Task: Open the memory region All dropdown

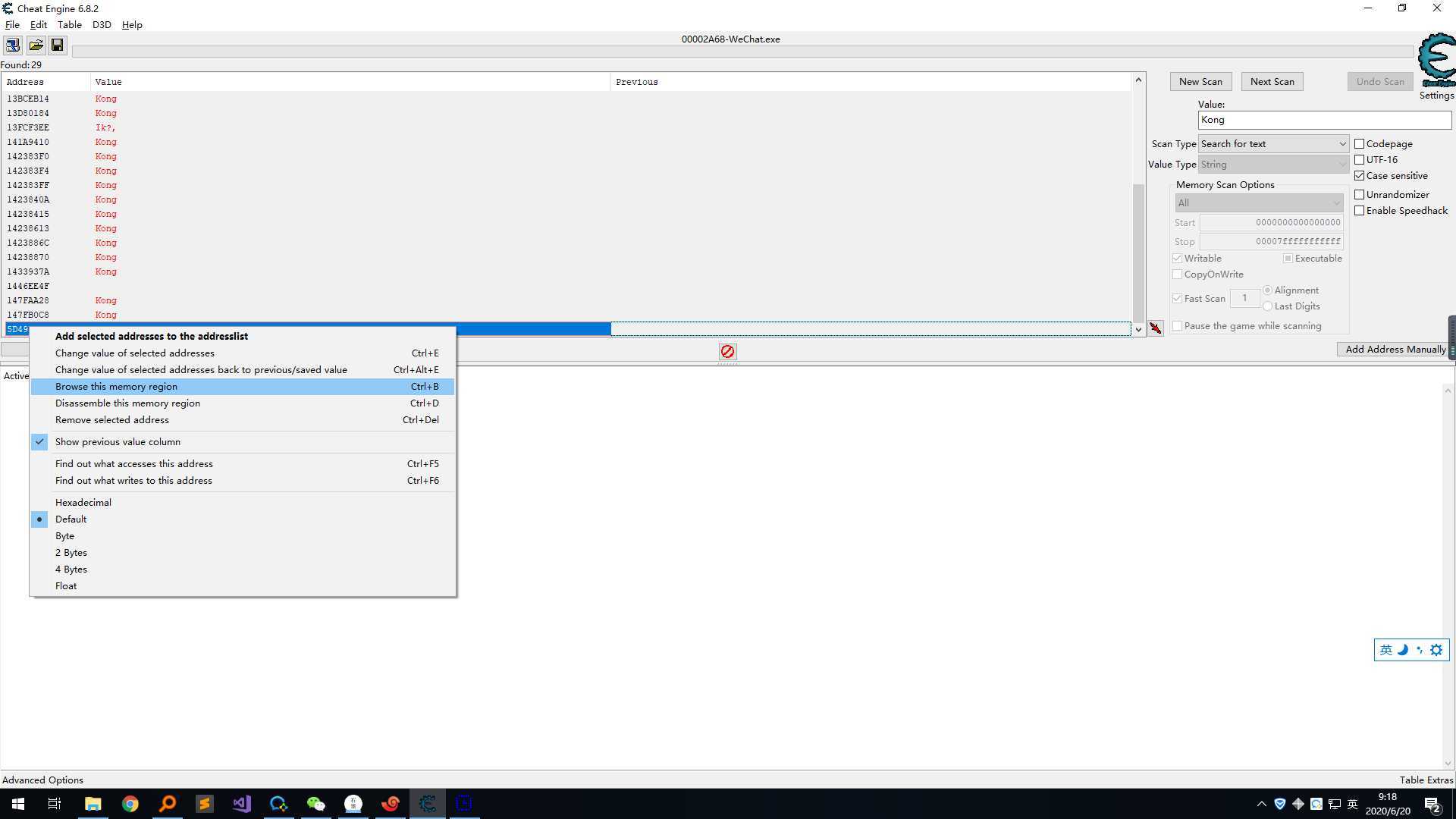Action: (x=1259, y=202)
